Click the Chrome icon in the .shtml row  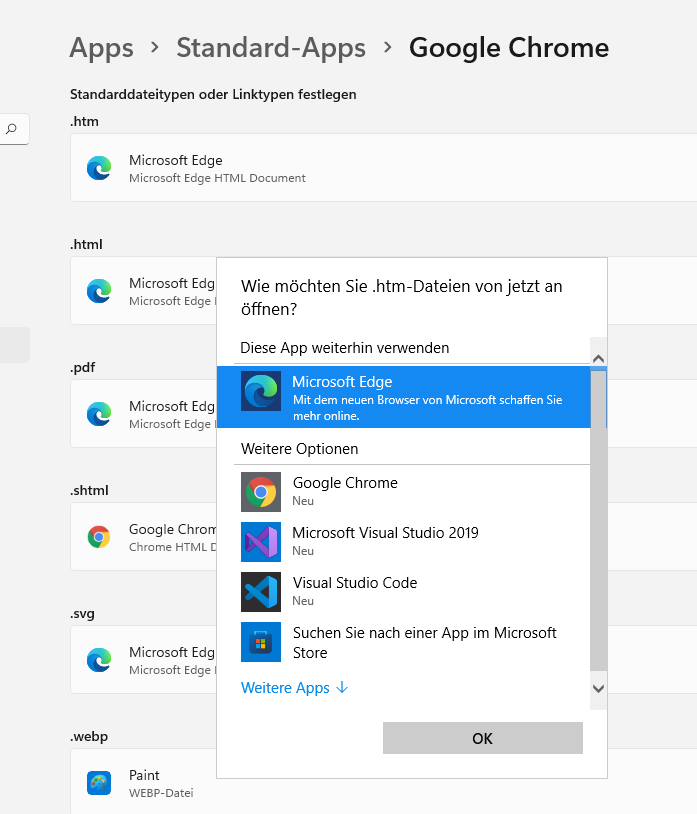(99, 537)
